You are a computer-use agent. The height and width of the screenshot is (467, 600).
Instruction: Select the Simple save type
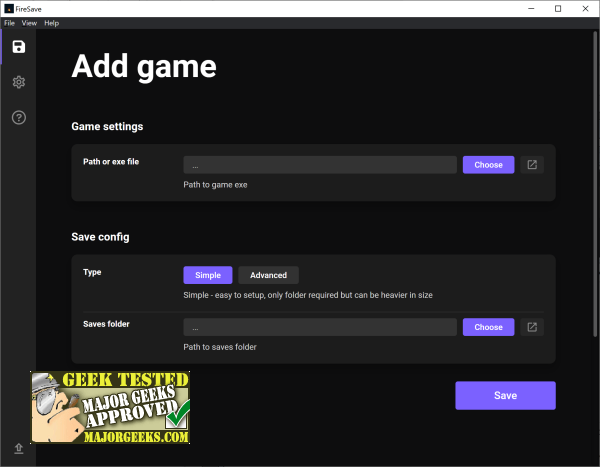click(x=208, y=275)
